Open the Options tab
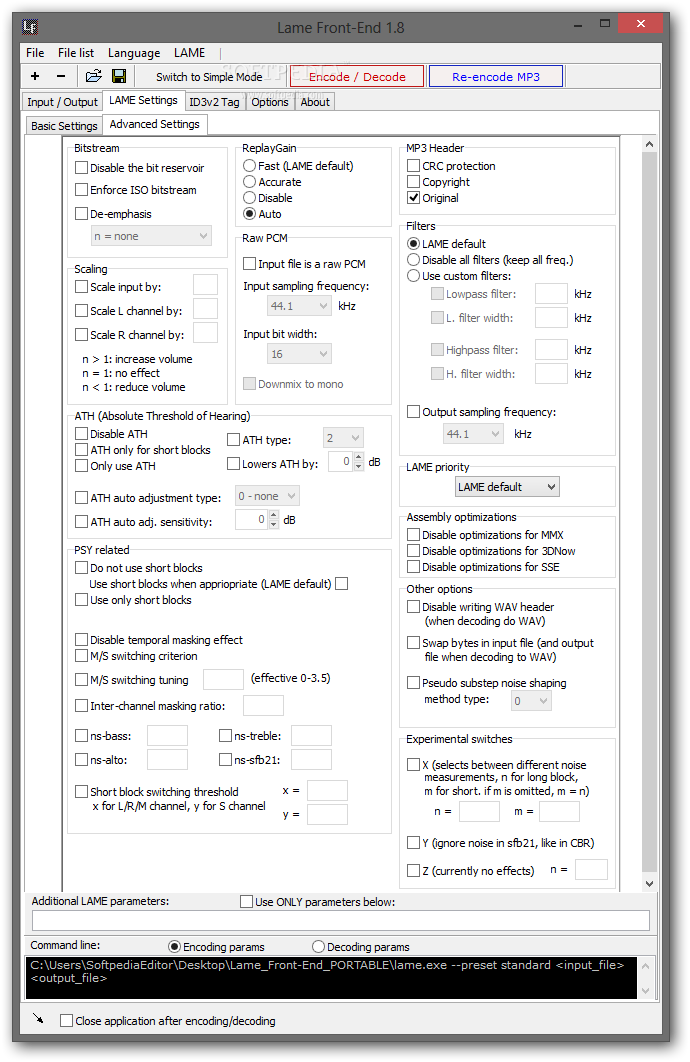The width and height of the screenshot is (690, 1062). (269, 102)
